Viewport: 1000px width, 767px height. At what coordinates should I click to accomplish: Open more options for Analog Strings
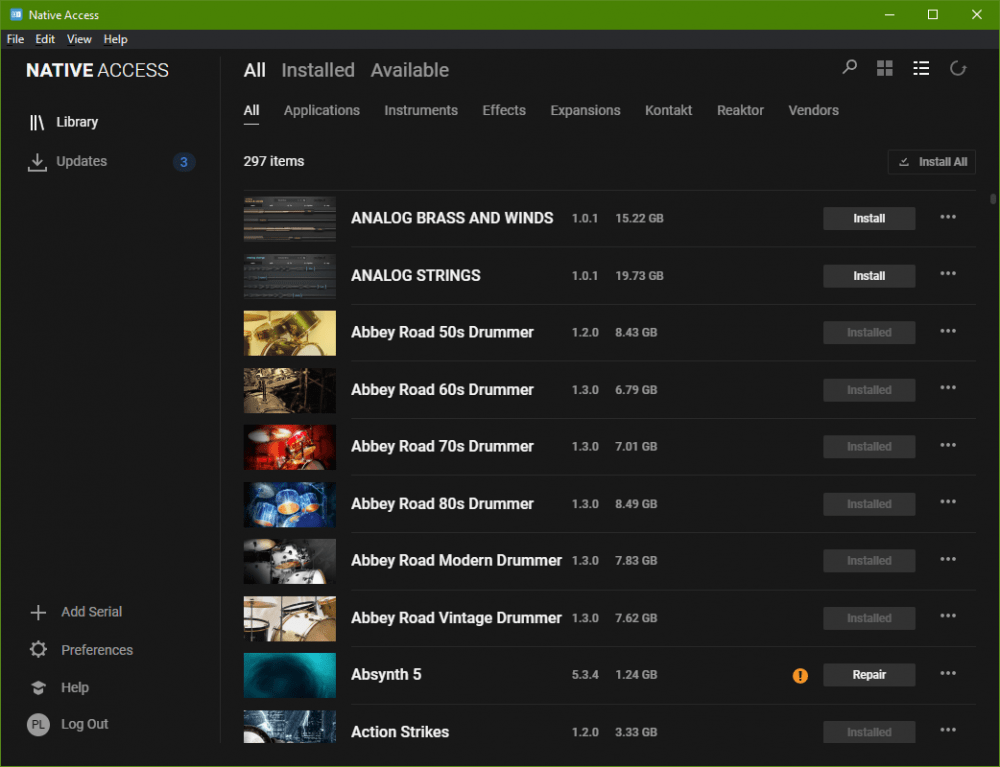pos(948,274)
